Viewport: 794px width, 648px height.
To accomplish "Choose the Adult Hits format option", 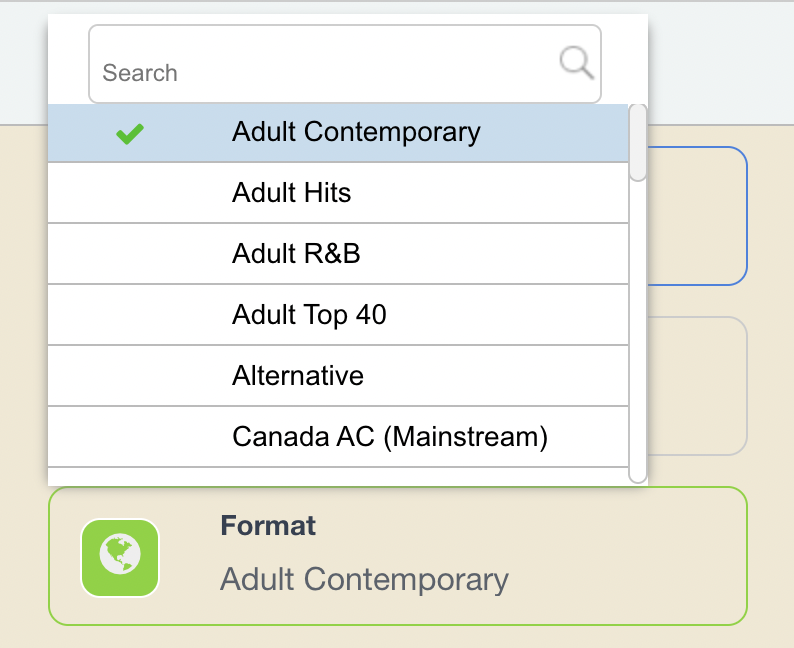I will point(338,193).
